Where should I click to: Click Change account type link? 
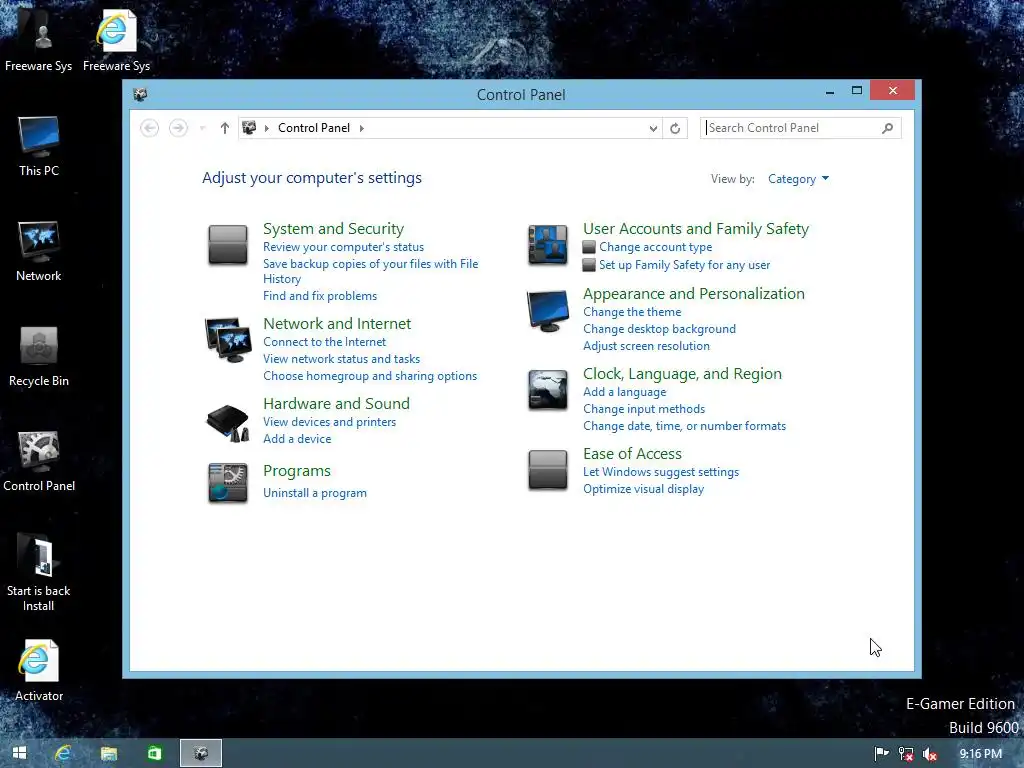(656, 247)
